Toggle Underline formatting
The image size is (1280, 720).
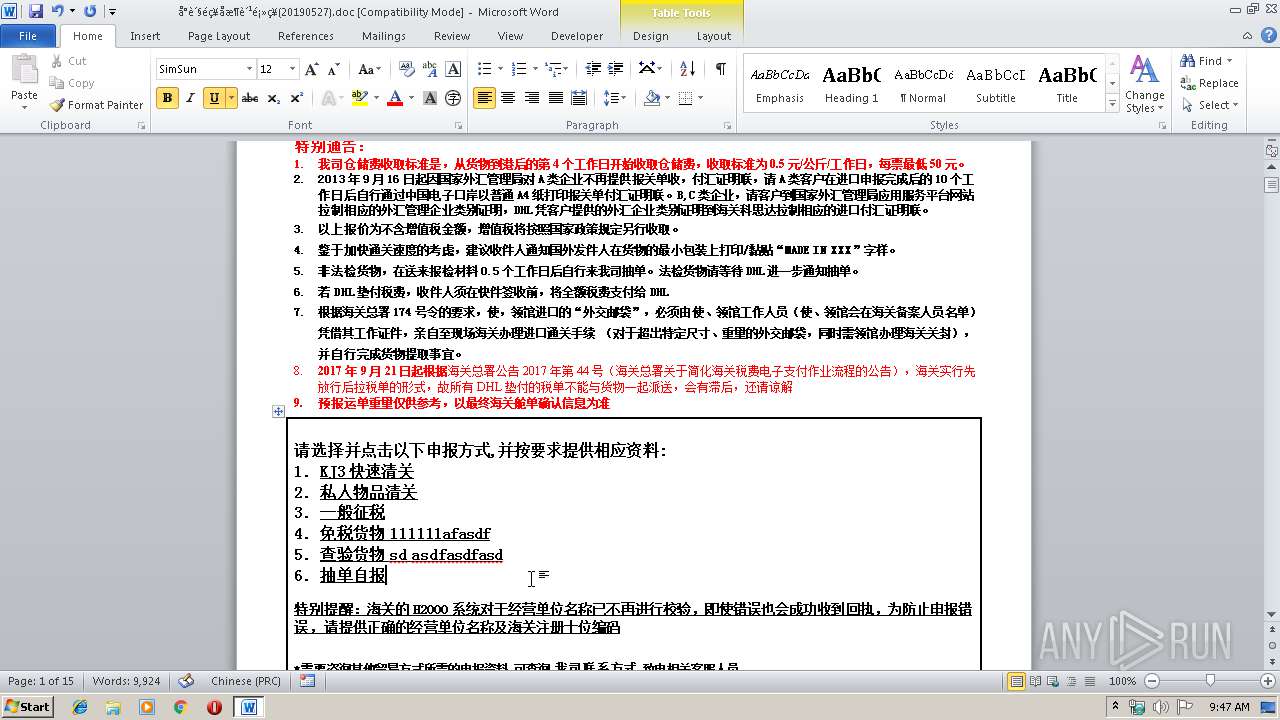(214, 98)
